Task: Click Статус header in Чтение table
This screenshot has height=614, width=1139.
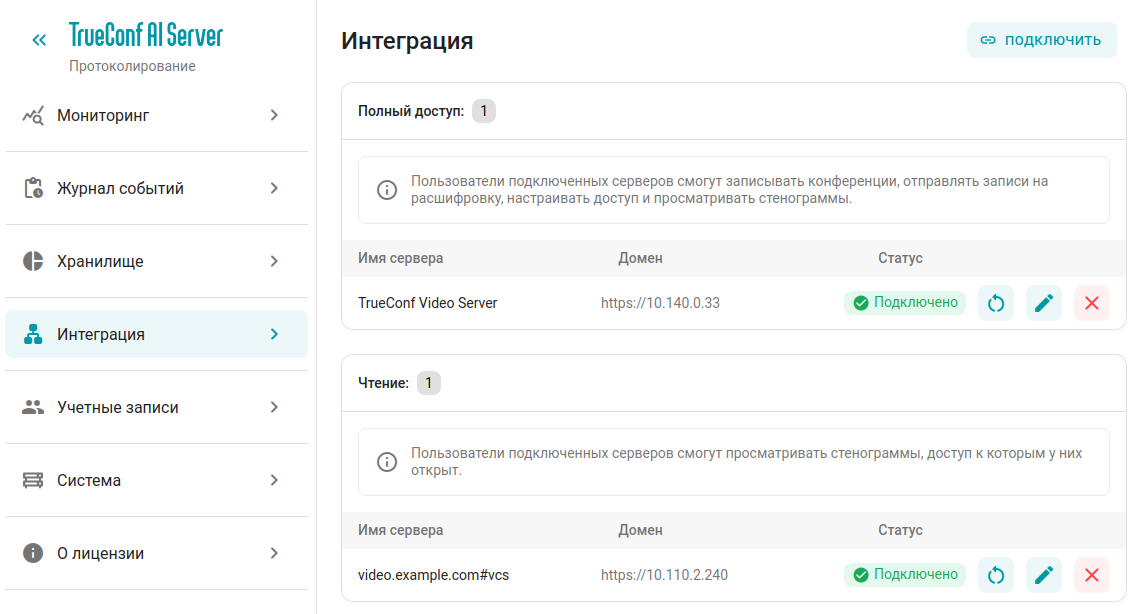Action: [x=900, y=530]
